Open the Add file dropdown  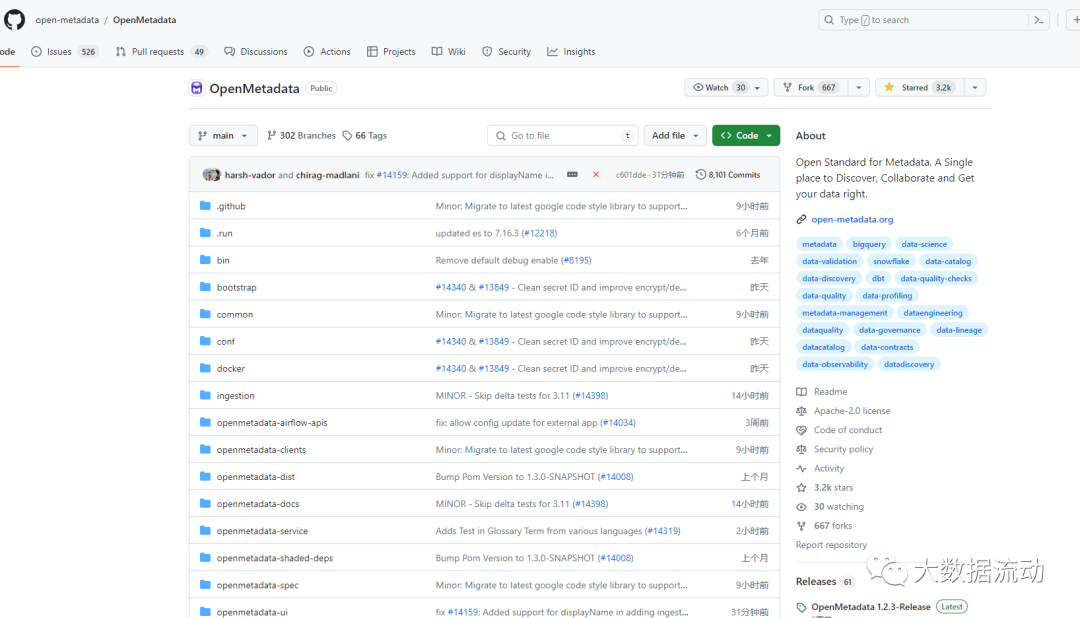(675, 136)
